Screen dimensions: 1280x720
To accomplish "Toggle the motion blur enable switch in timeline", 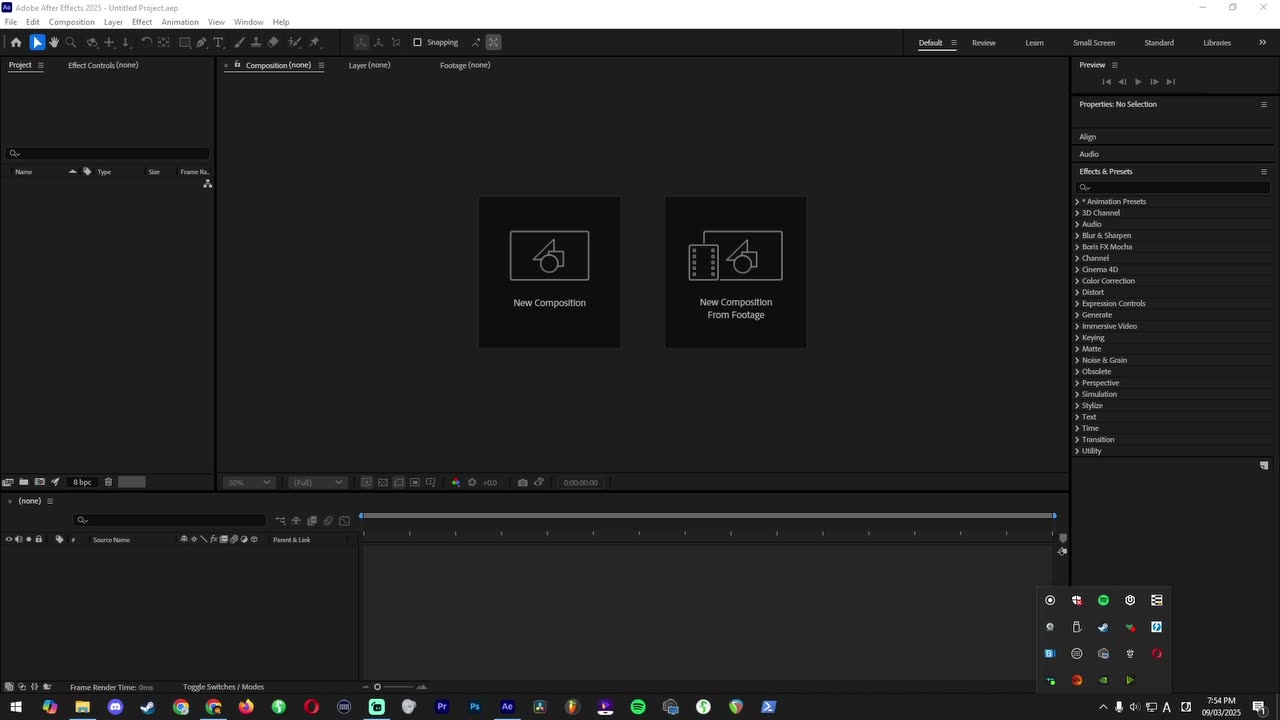I will pos(328,520).
